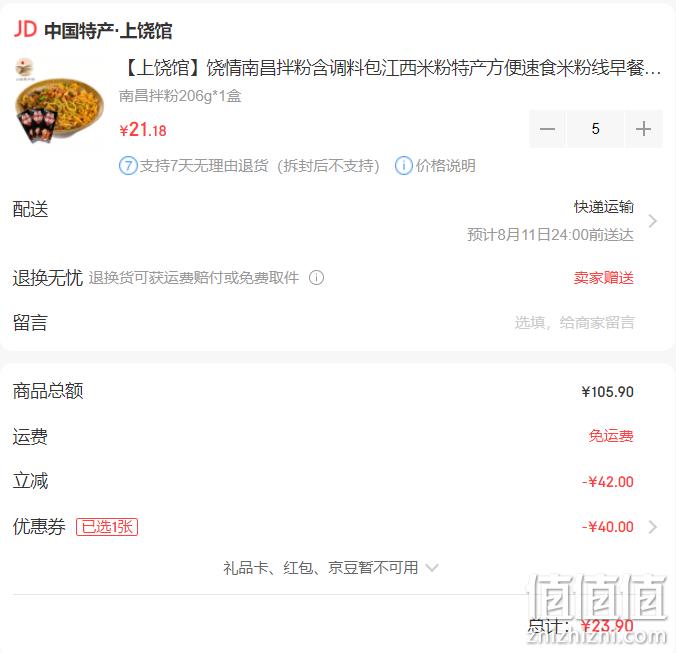Image resolution: width=676 pixels, height=653 pixels.
Task: Expand 礼品卡、红包、京豆暂不可用 dropdown arrow
Action: (x=432, y=568)
